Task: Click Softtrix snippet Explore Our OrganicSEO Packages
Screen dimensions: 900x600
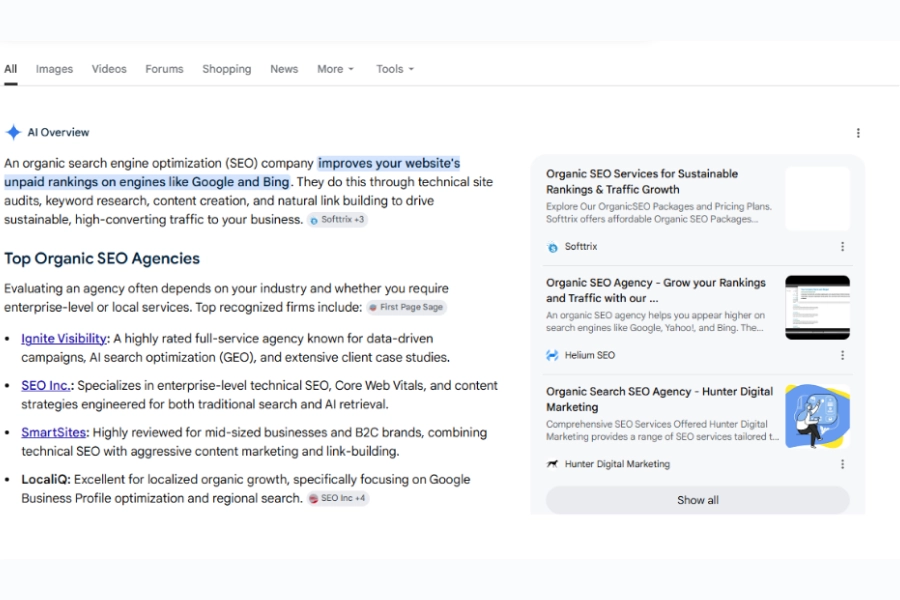Action: click(x=659, y=212)
